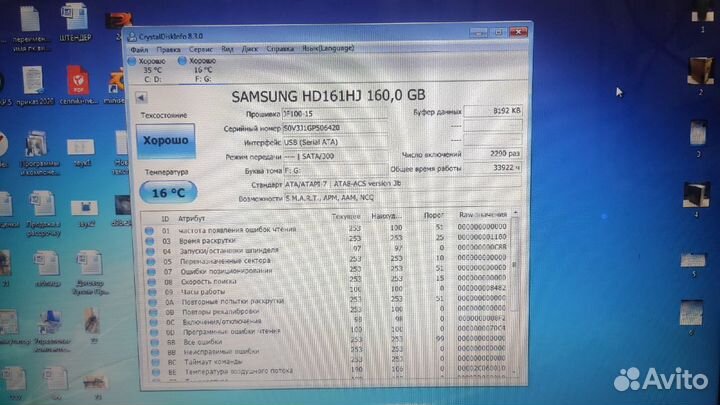Click the Возможности S.M.A.R.T. field
The height and width of the screenshot is (405, 720).
(x=402, y=198)
